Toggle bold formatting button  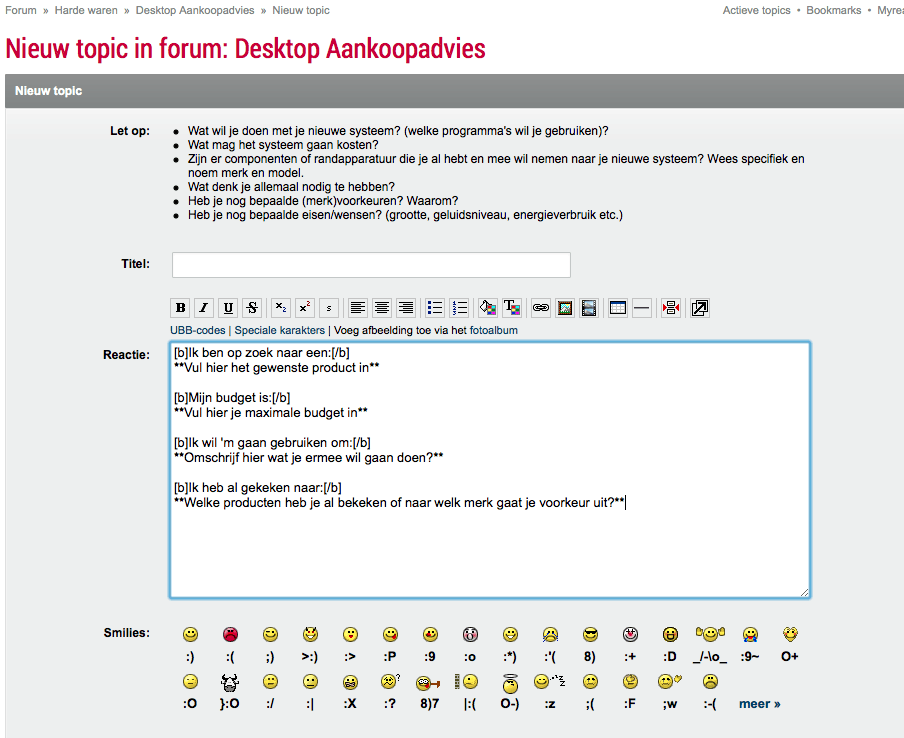pyautogui.click(x=180, y=308)
